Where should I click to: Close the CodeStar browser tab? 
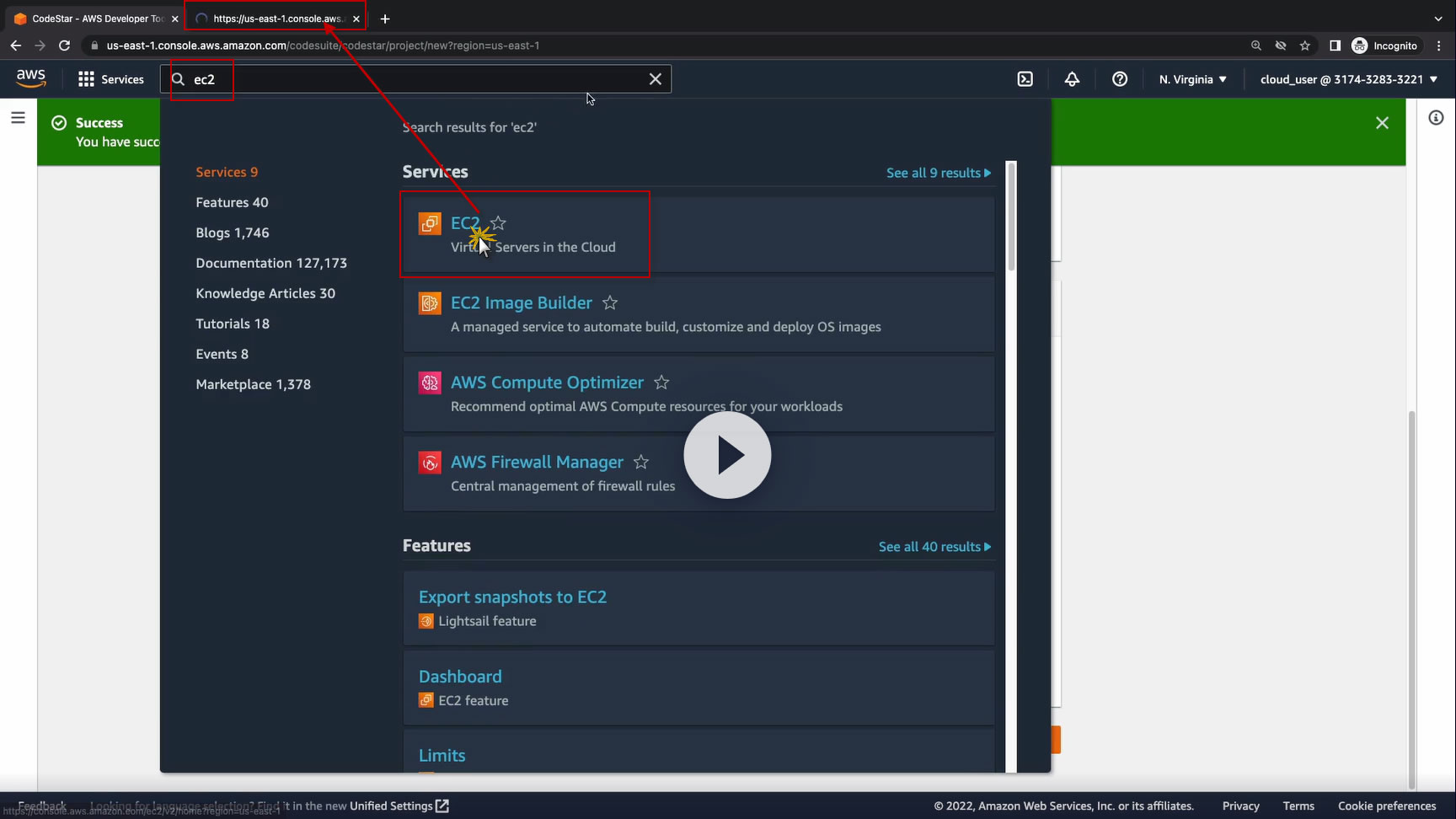coord(175,19)
